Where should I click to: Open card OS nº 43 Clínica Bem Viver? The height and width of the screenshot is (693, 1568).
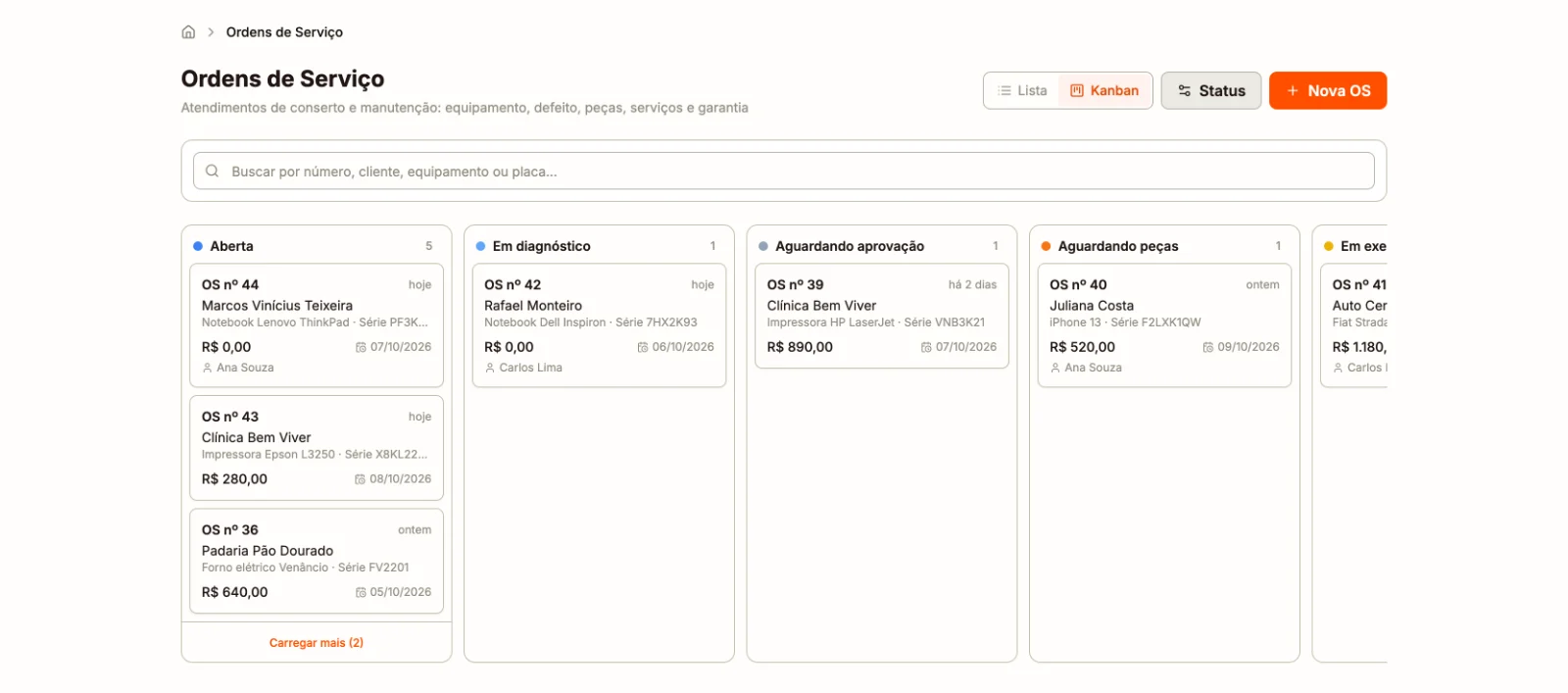click(317, 449)
